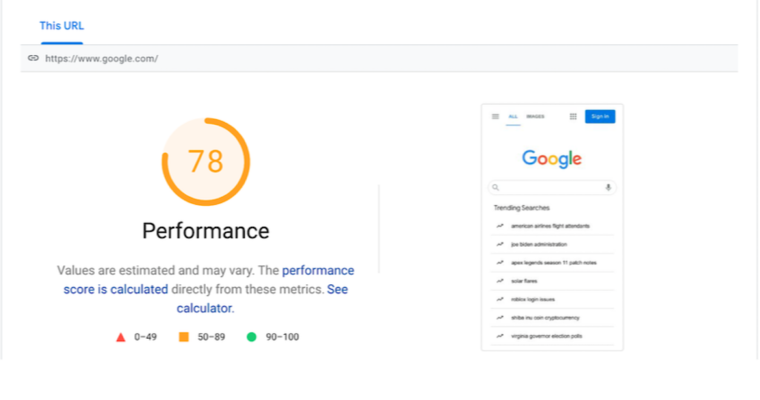Click the 78 performance score gauge
Image resolution: width=760 pixels, height=400 pixels.
(x=205, y=161)
